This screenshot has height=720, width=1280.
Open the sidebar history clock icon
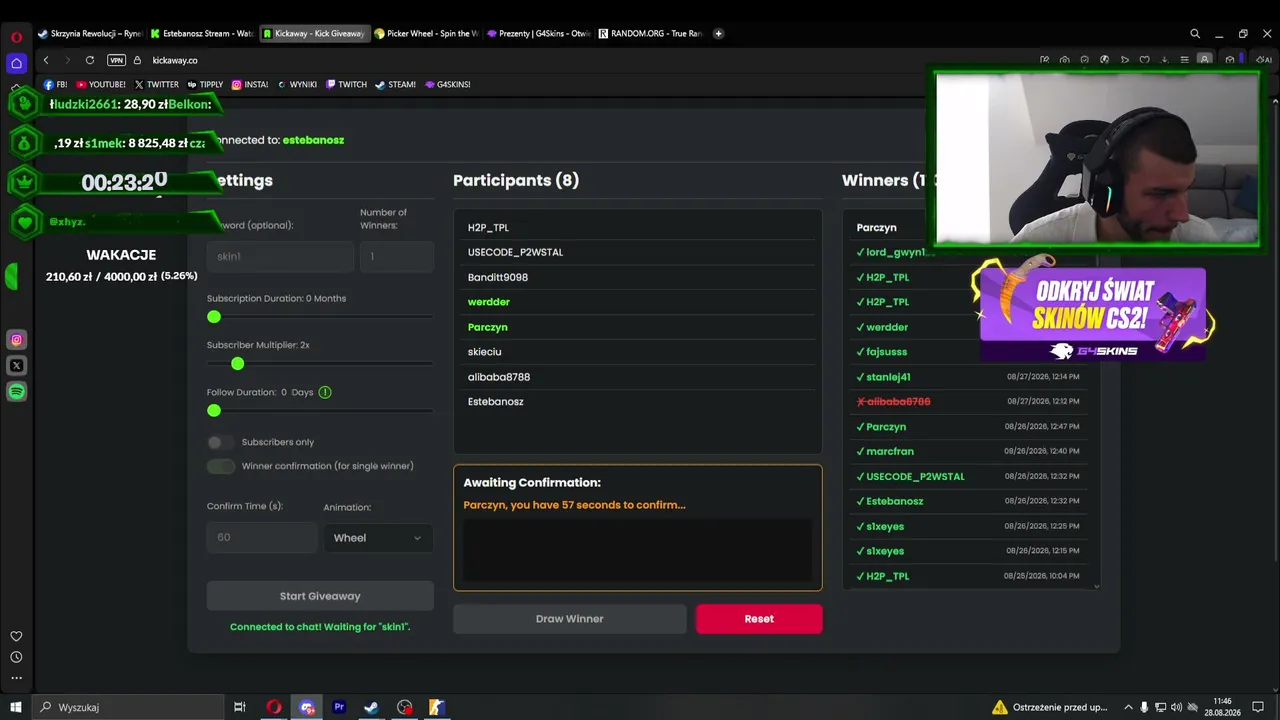pos(16,657)
